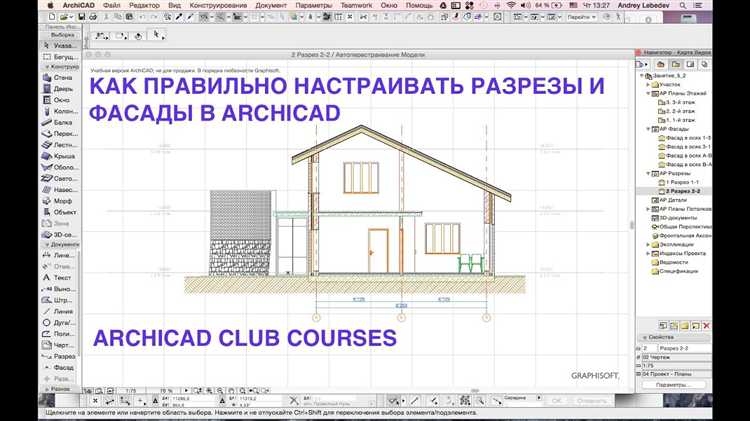The height and width of the screenshot is (421, 750).
Task: Open view '1. 1-й этаж' in Navigator
Action: (x=676, y=120)
